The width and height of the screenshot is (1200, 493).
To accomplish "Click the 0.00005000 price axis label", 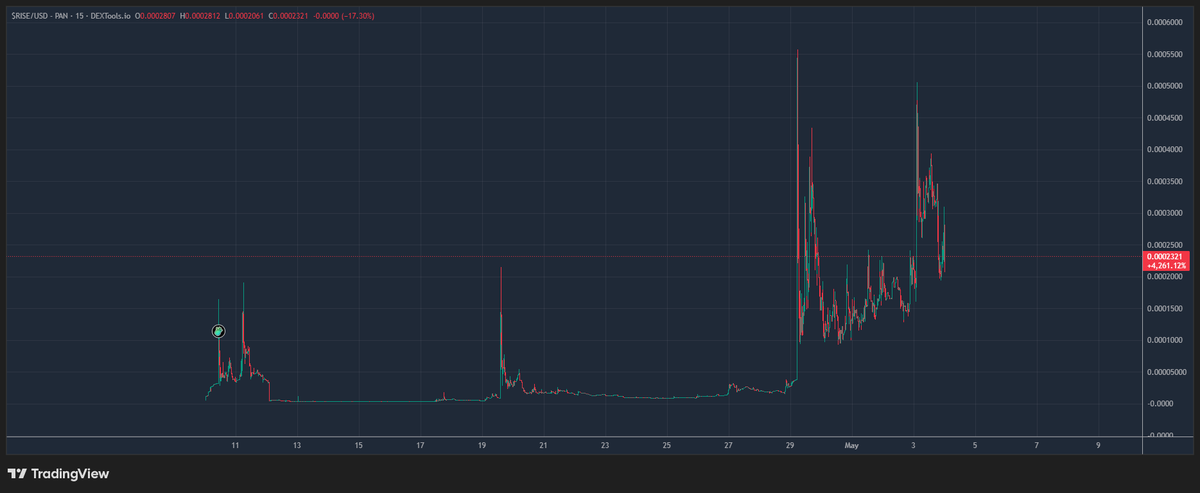I will click(1167, 372).
